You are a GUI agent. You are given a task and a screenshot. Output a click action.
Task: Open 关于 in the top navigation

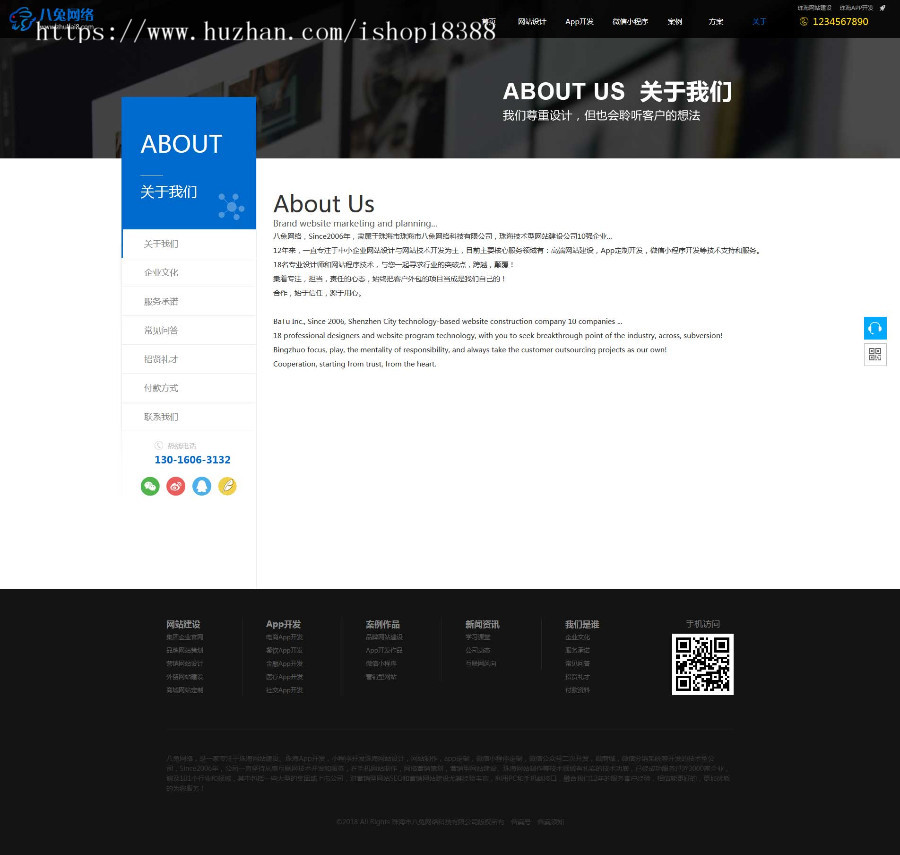point(759,22)
